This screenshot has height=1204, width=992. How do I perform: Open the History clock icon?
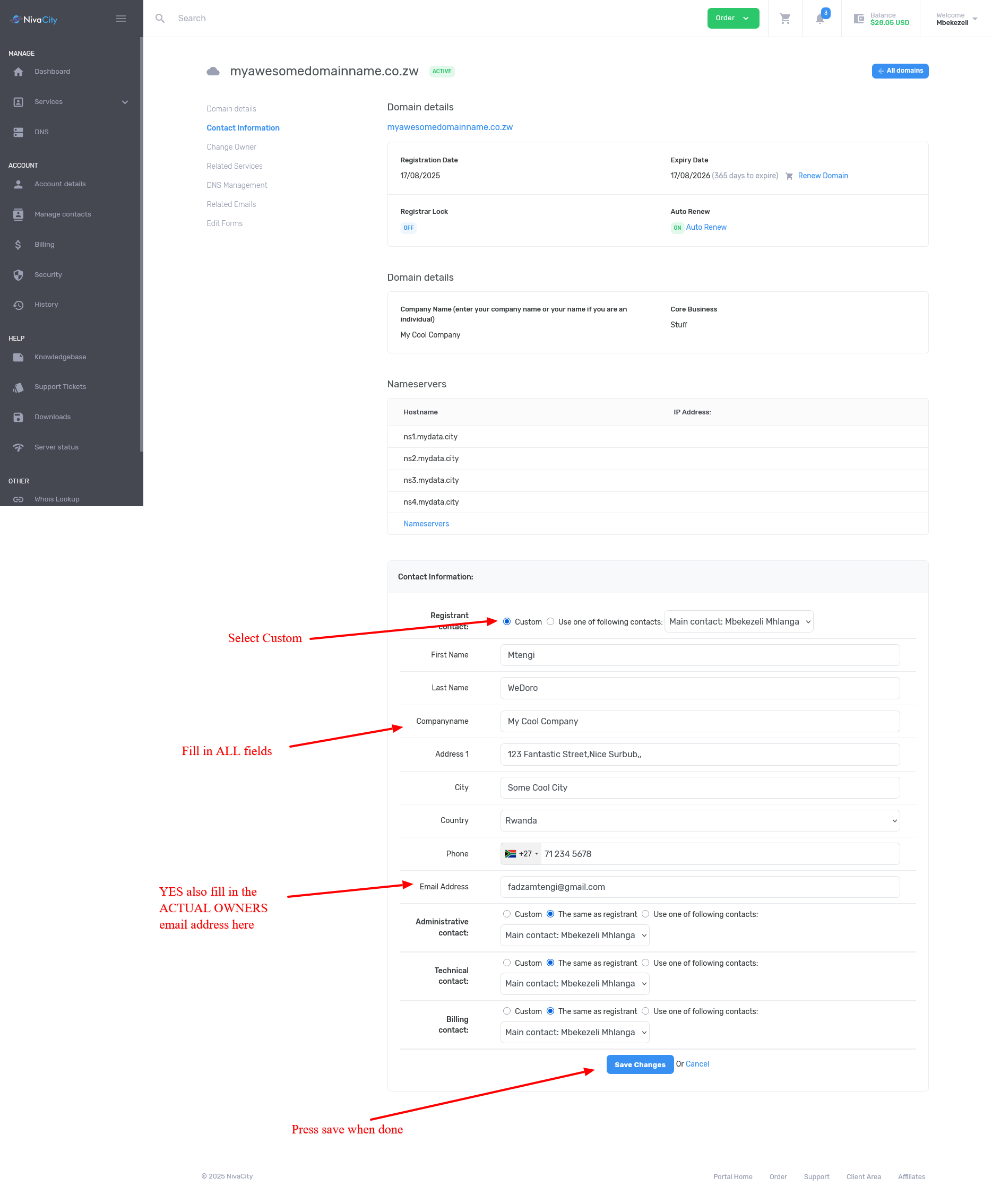coord(18,305)
